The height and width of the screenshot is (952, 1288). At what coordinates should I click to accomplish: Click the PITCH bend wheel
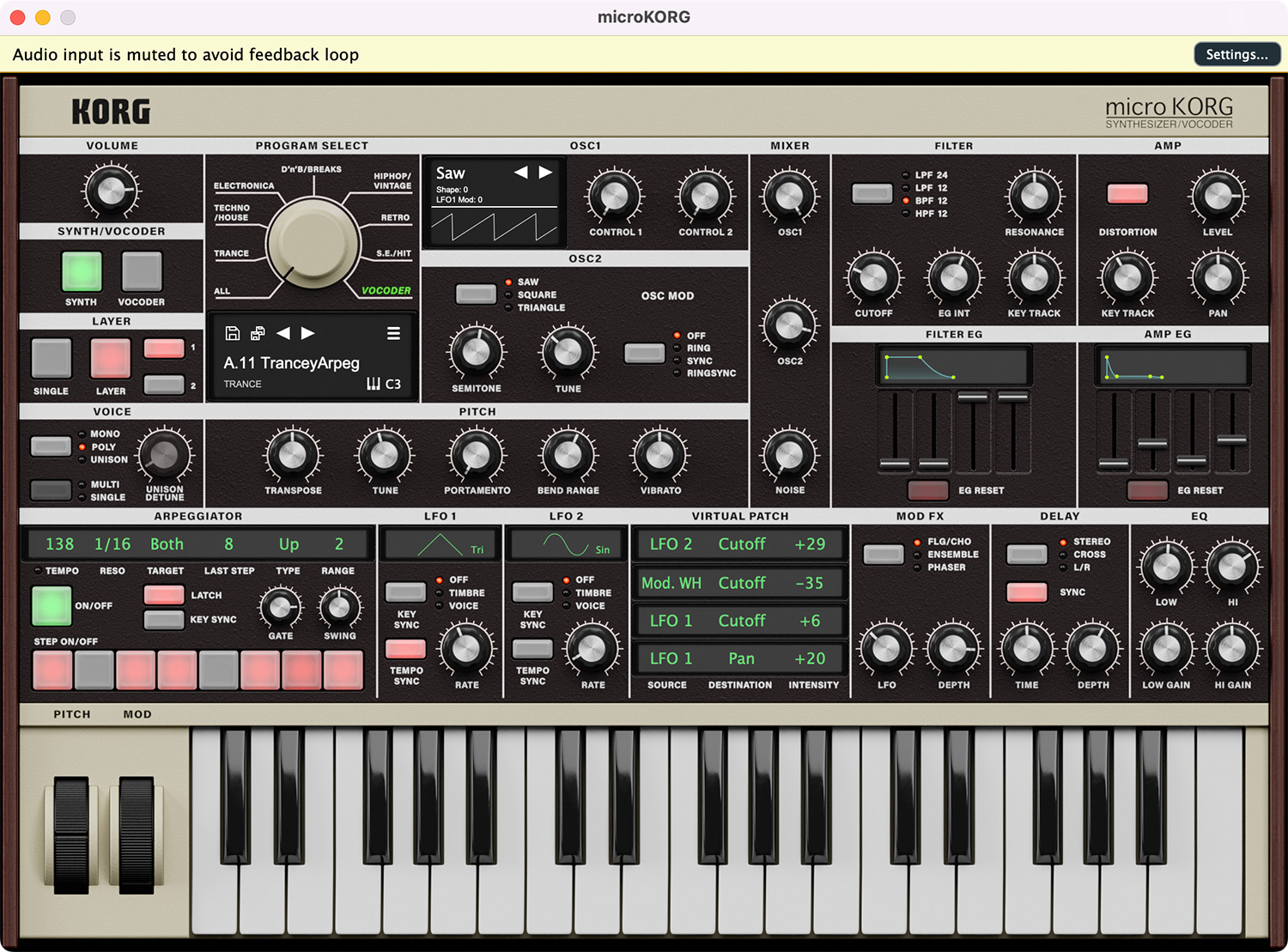pyautogui.click(x=71, y=835)
